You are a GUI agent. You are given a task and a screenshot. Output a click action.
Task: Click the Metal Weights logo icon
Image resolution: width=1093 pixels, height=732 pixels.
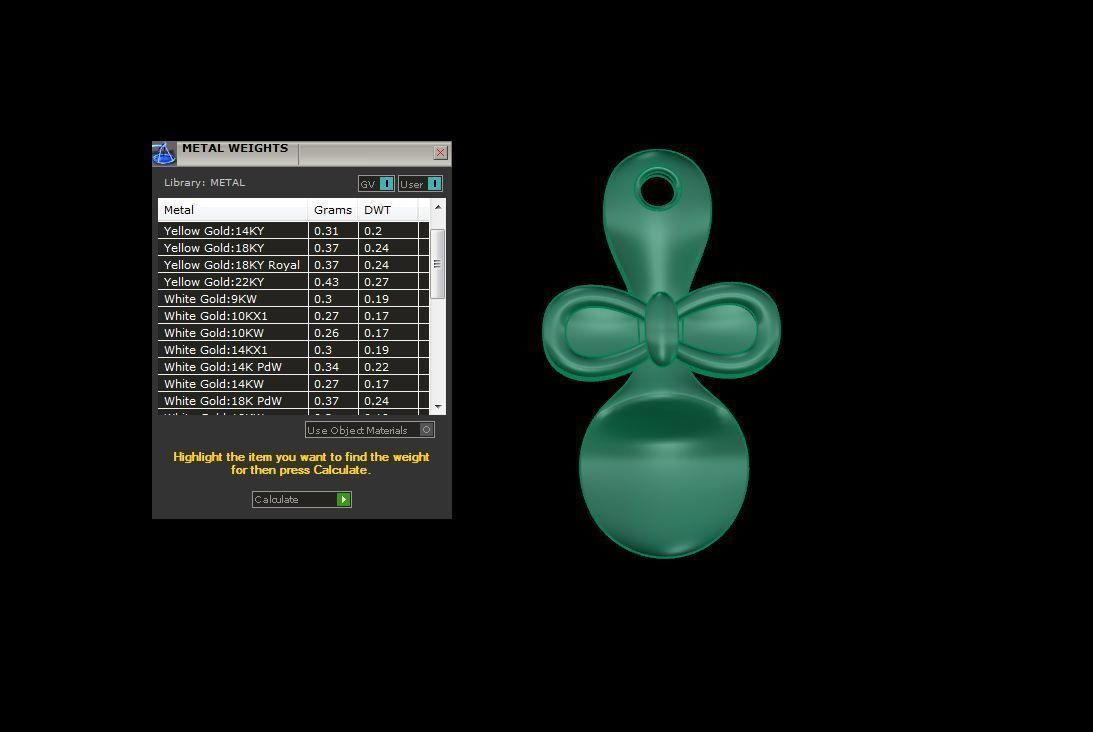(164, 153)
